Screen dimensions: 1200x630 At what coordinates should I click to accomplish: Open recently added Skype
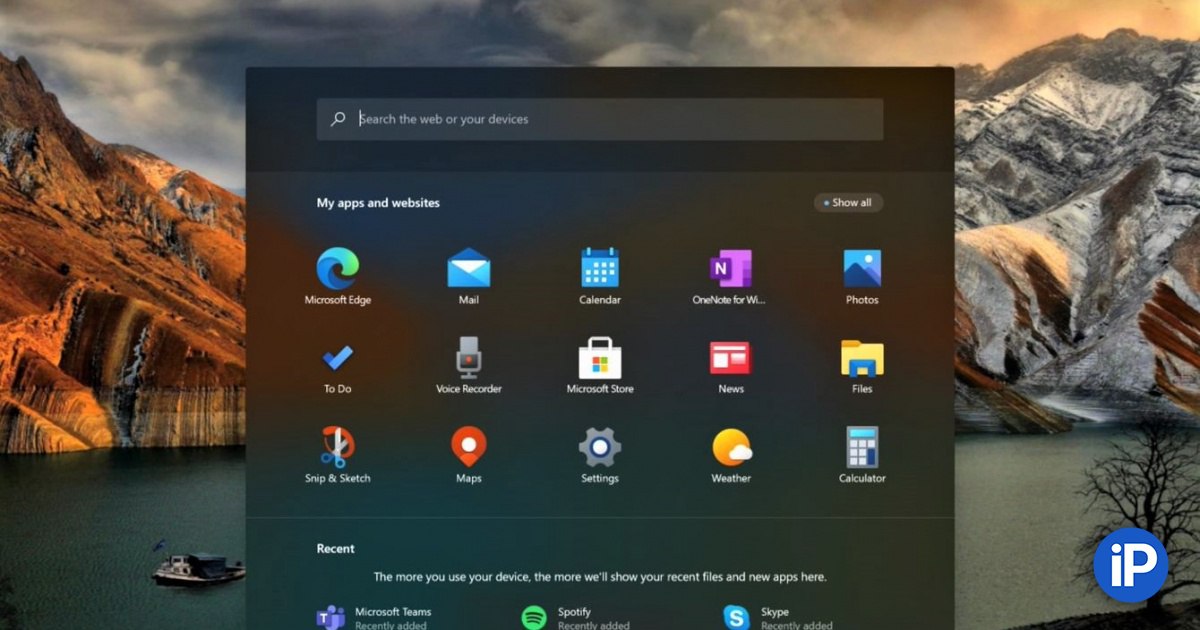[777, 618]
